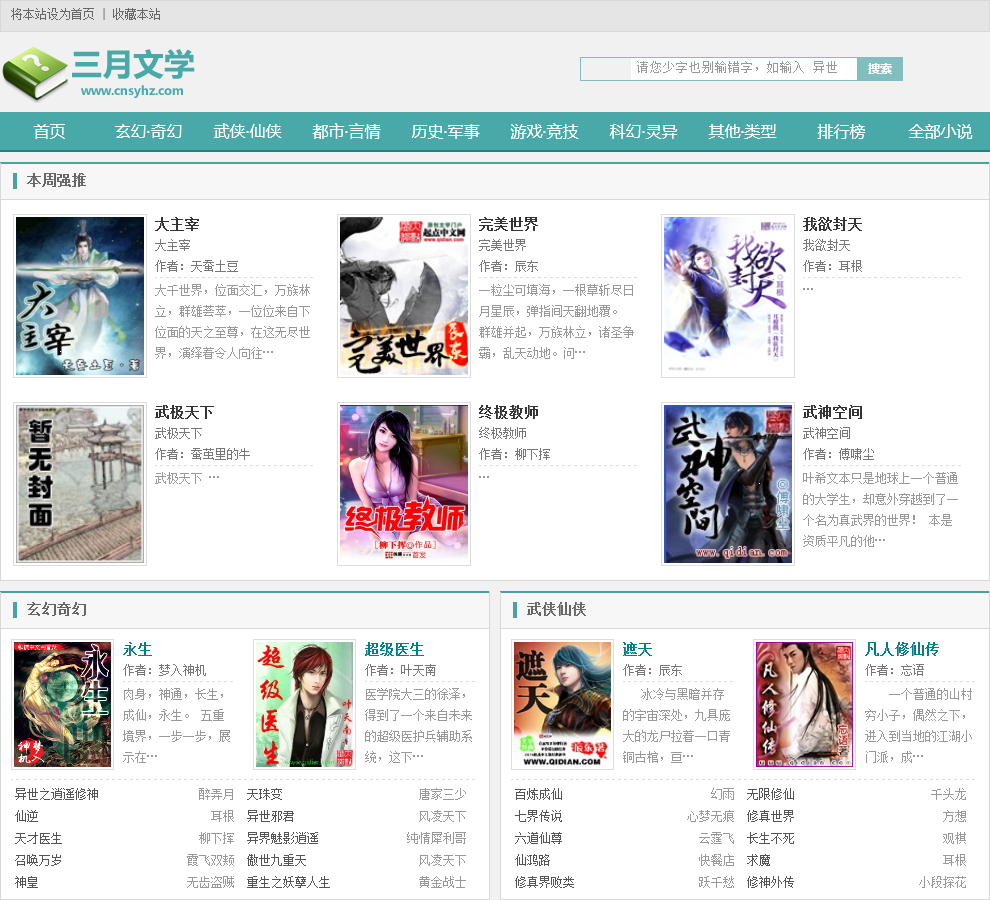The image size is (990, 900).
Task: Open 长生不死 in the list
Action: tap(770, 838)
